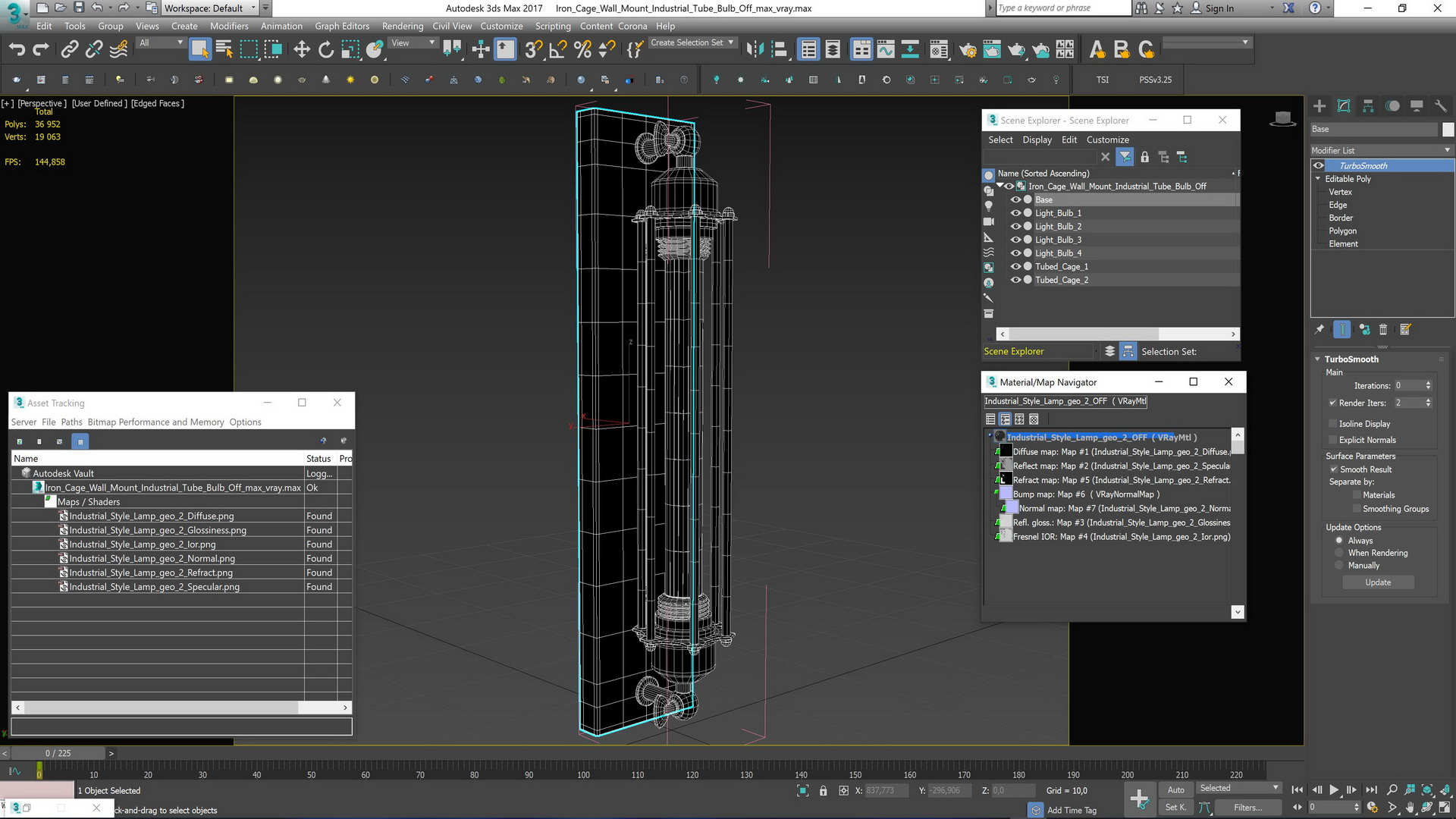1456x819 pixels.
Task: Toggle Smooth Result checkbox
Action: [1334, 469]
